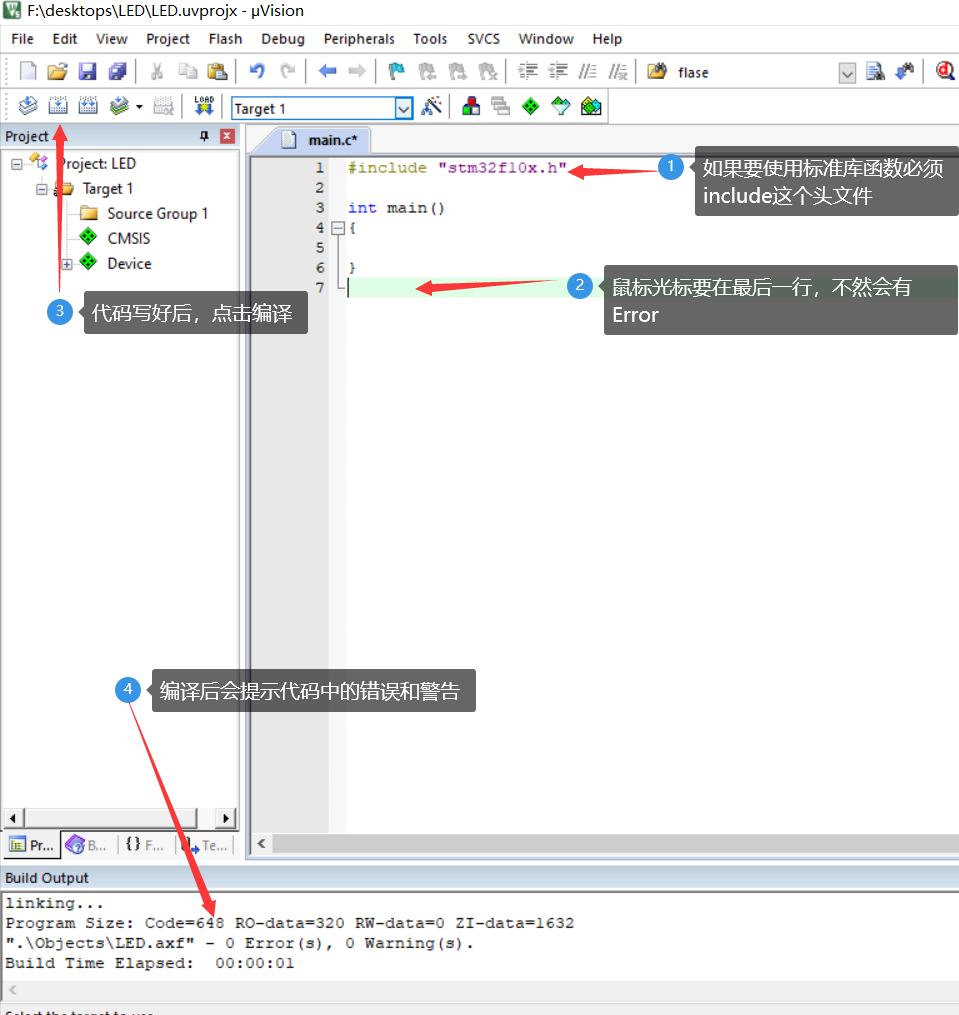Comment out the selected lines
959x1015 pixels.
click(588, 71)
